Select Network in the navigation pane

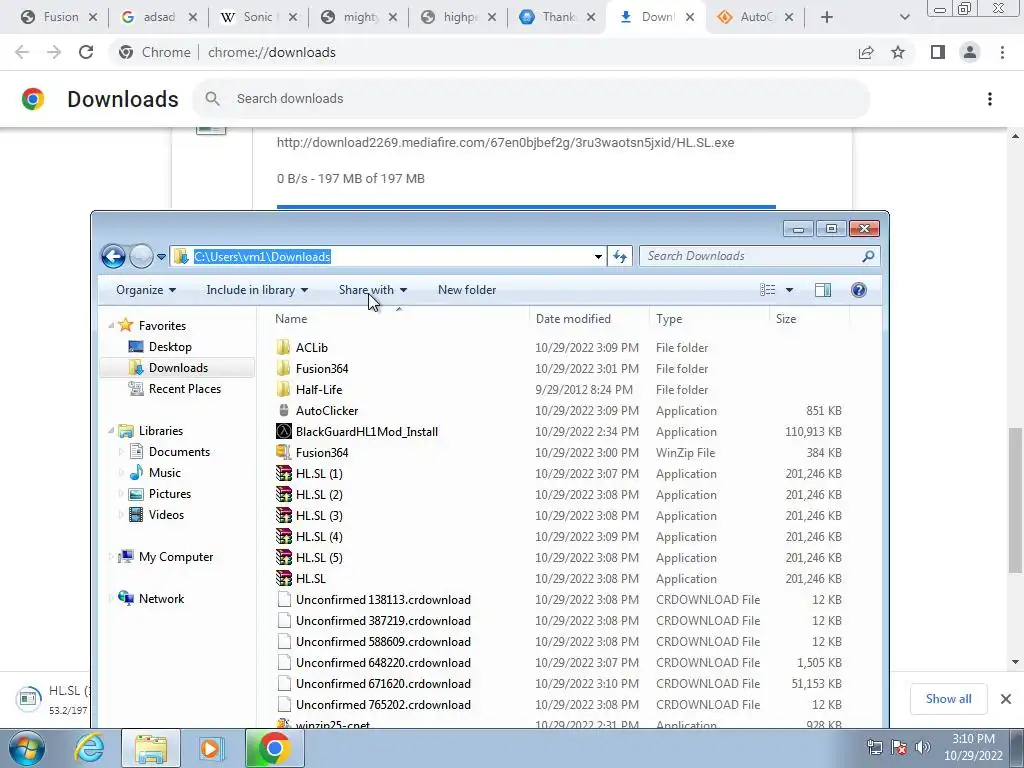(161, 599)
